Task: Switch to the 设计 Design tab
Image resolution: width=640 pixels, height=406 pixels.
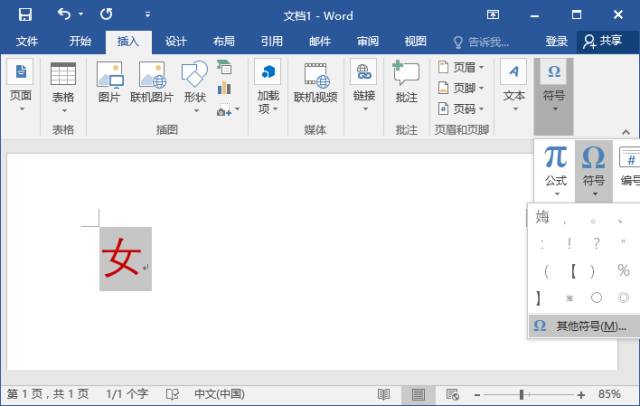Action: coord(176,41)
